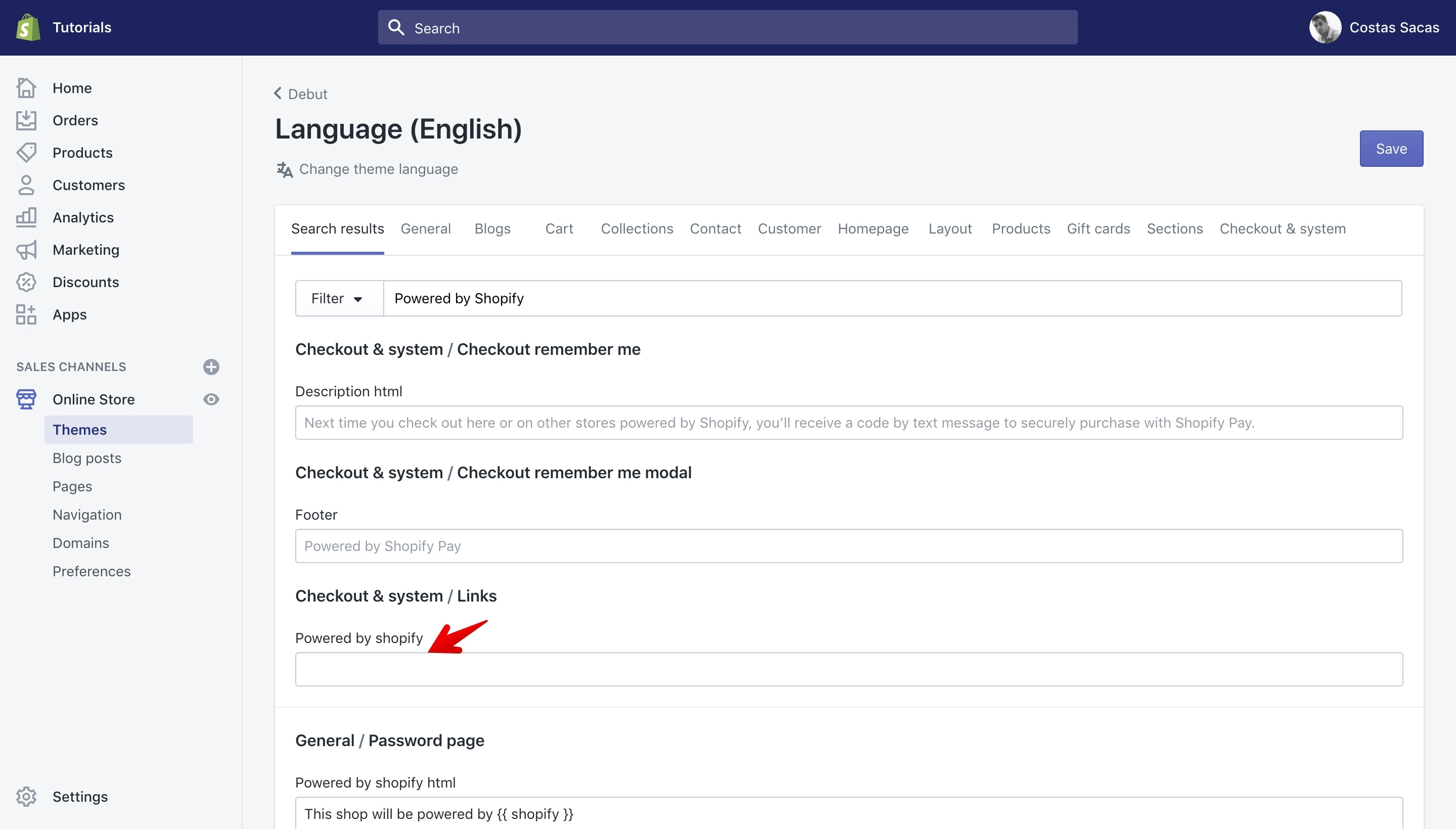Click the Footer input field
The image size is (1456, 829).
(848, 546)
